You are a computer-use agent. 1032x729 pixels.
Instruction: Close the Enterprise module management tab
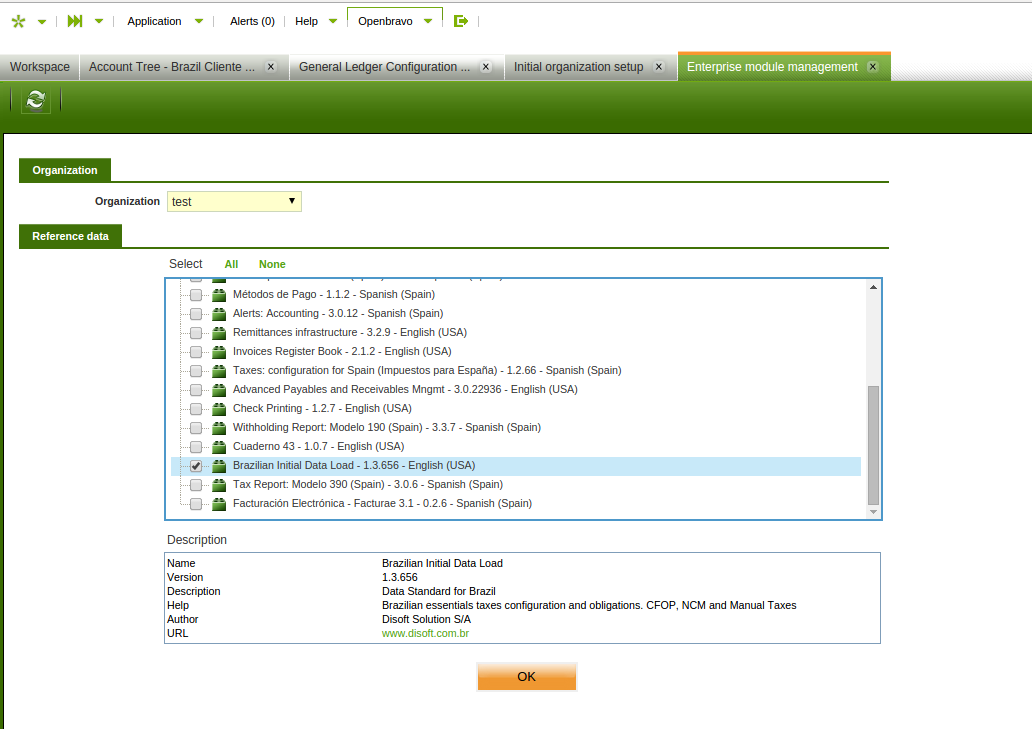point(873,67)
